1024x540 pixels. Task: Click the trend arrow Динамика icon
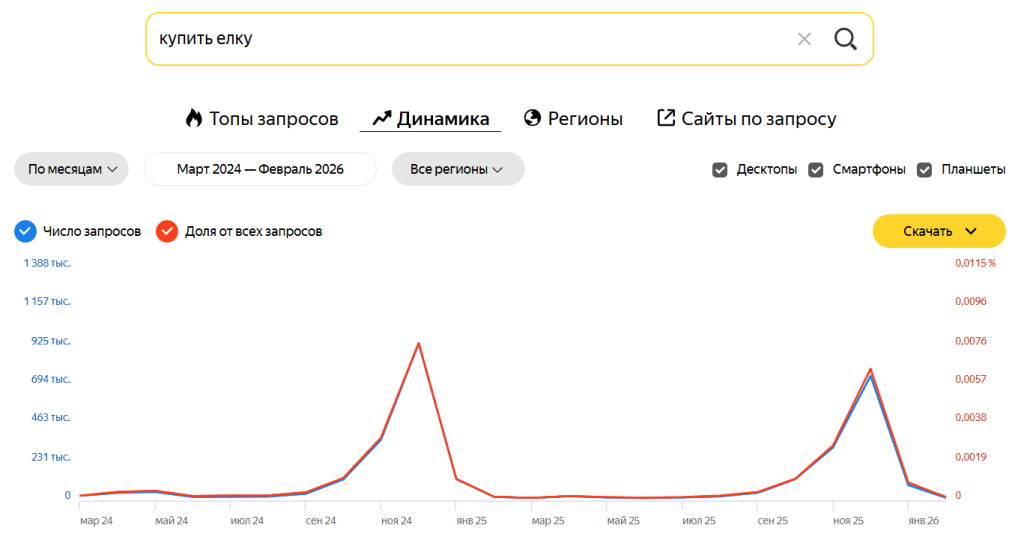click(381, 118)
